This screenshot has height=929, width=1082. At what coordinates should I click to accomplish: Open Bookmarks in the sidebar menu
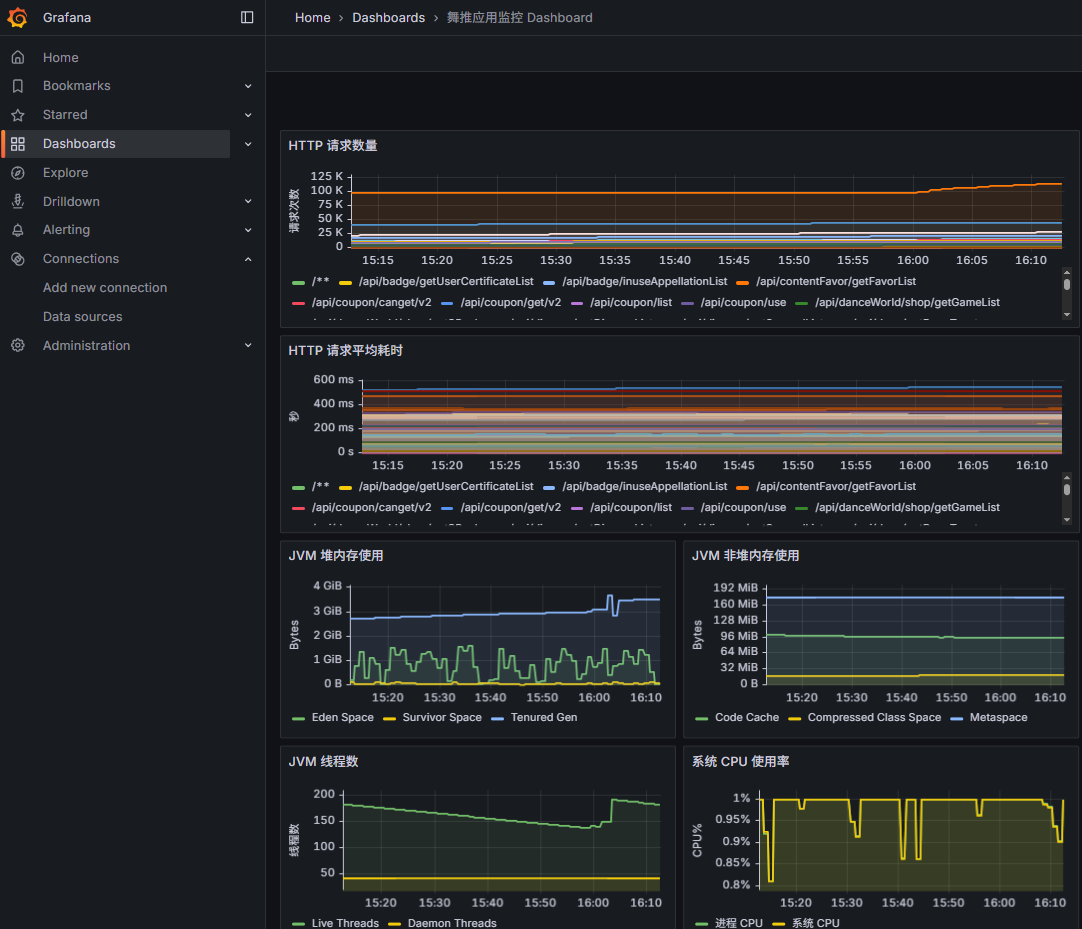tap(77, 86)
